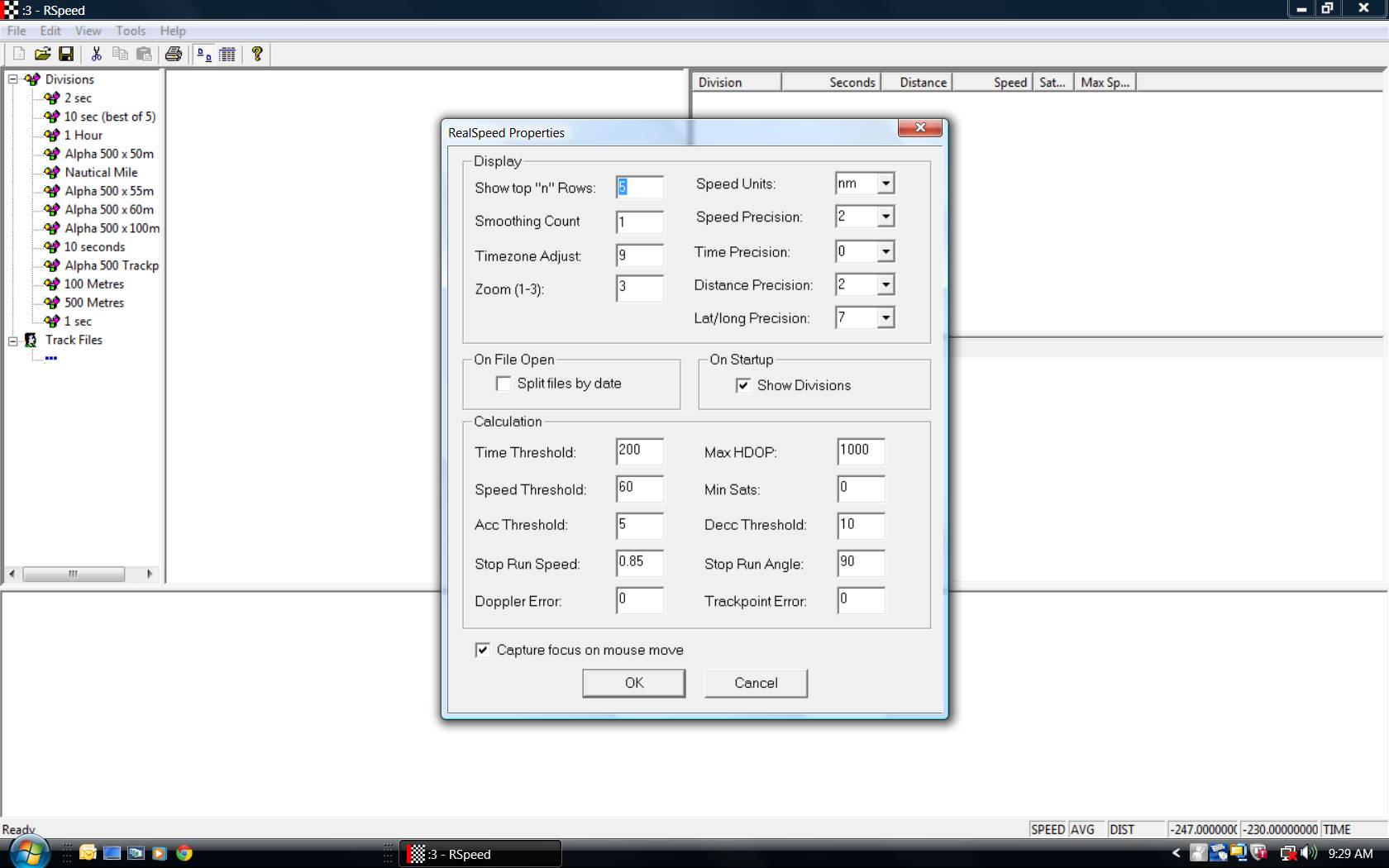The image size is (1389, 868).
Task: Click the Time Threshold input field
Action: point(639,451)
